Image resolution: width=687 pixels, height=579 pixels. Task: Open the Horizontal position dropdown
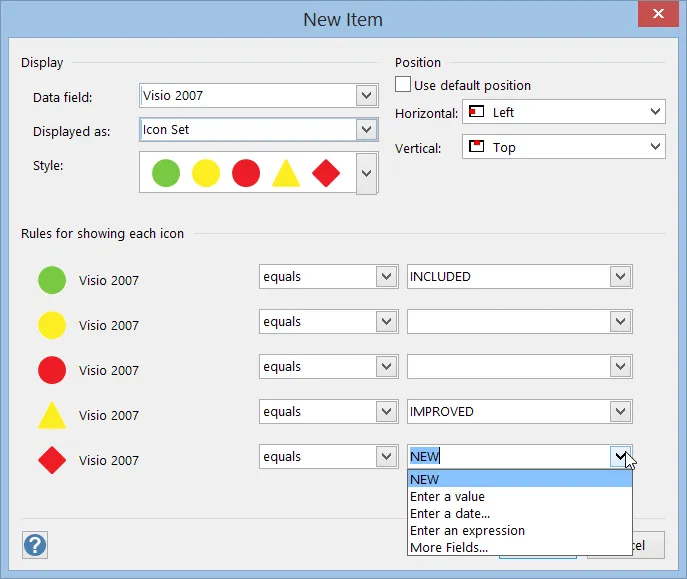click(655, 112)
